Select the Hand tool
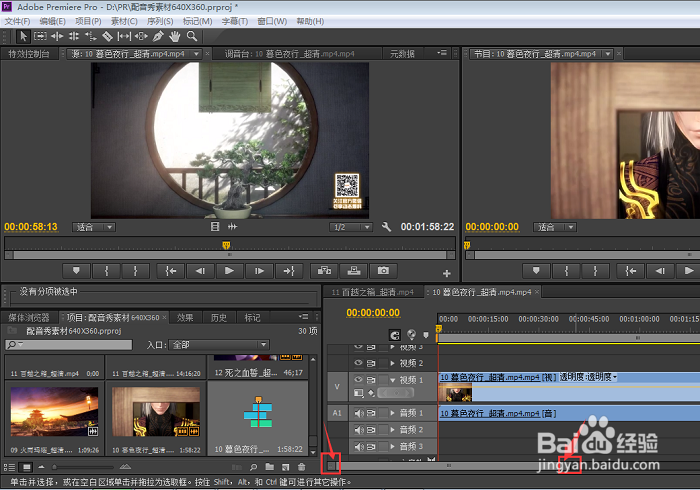Screen dimensions: 700x490 (175, 36)
